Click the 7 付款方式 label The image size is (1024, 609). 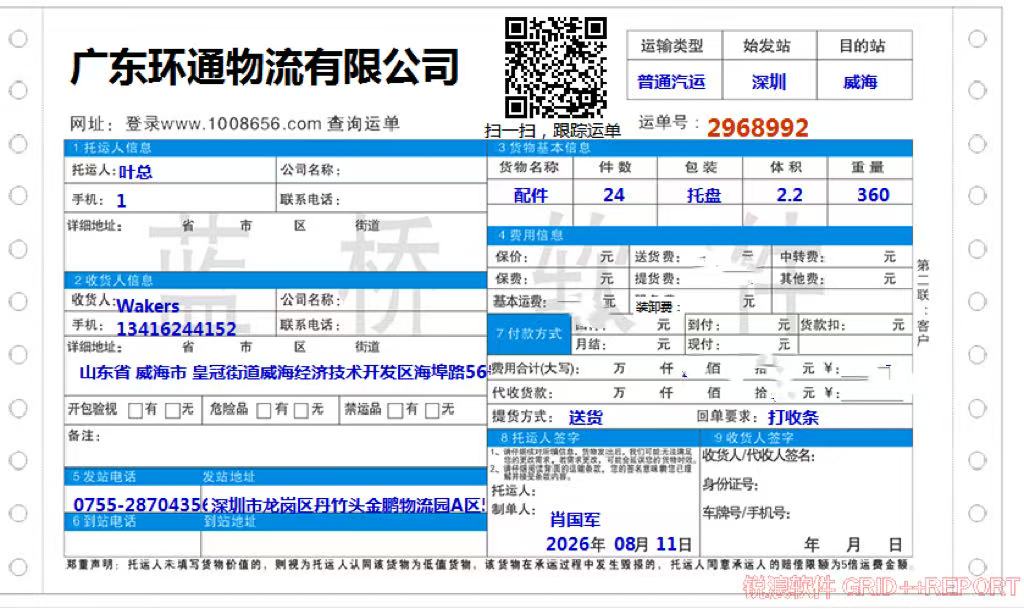pyautogui.click(x=529, y=334)
